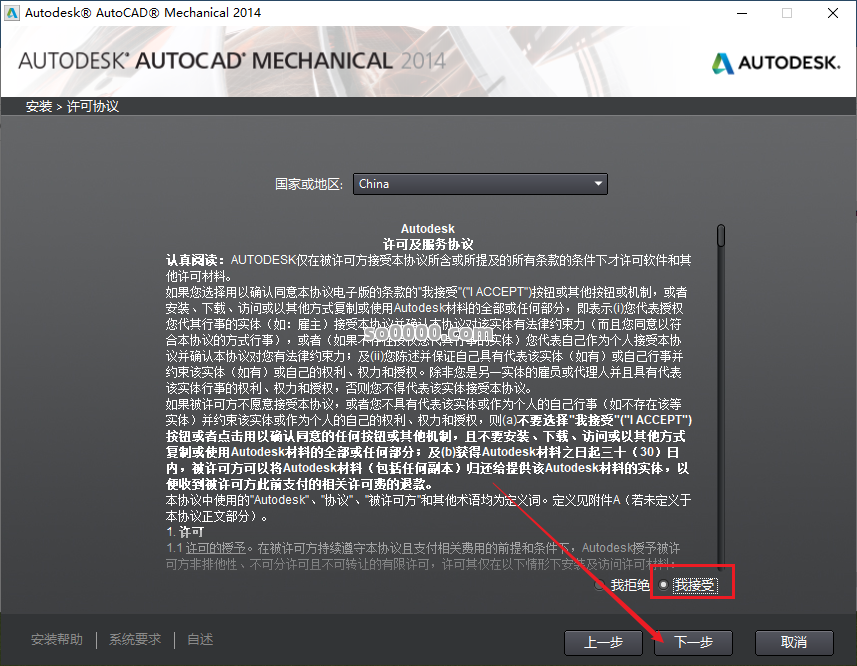Maximize the installer window
This screenshot has height=666, width=857.
coord(786,12)
